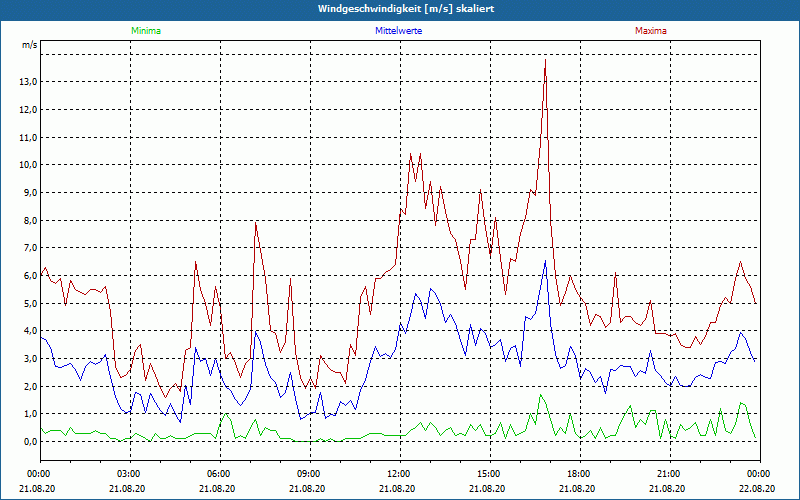This screenshot has width=800, height=500.
Task: Click the '1,0' y-axis value
Action: pos(31,414)
